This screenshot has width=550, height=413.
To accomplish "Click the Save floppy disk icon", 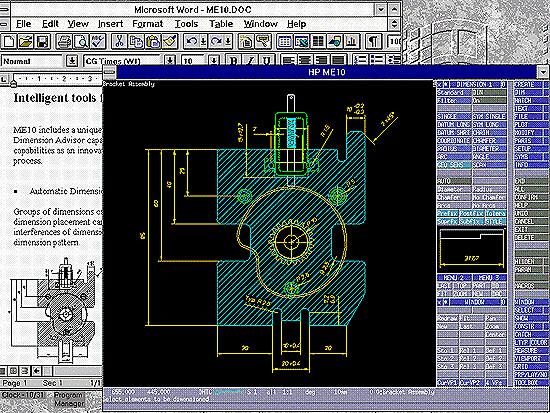I will 43,42.
